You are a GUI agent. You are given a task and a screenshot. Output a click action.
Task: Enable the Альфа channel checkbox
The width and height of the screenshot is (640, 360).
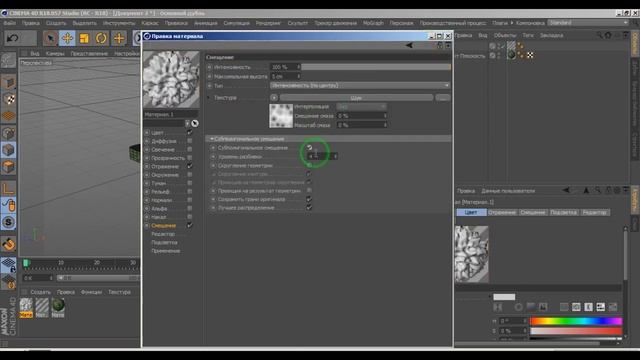tap(189, 209)
